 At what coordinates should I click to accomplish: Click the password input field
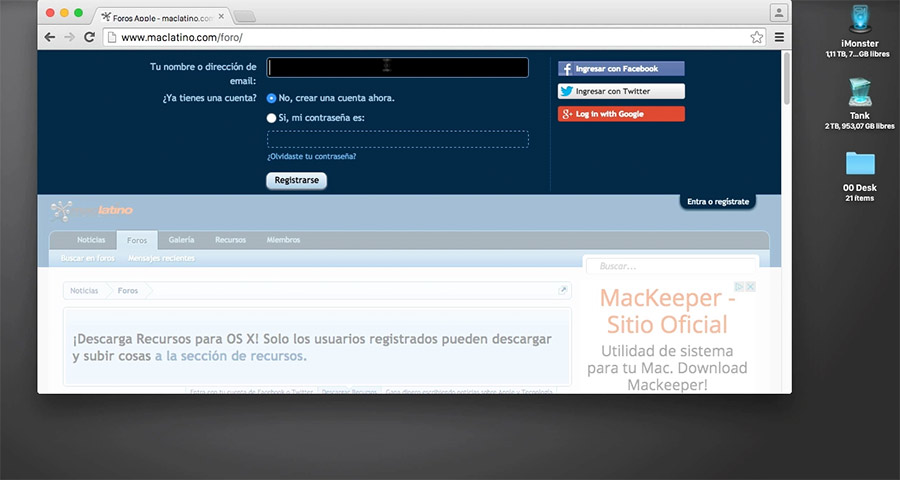397,140
